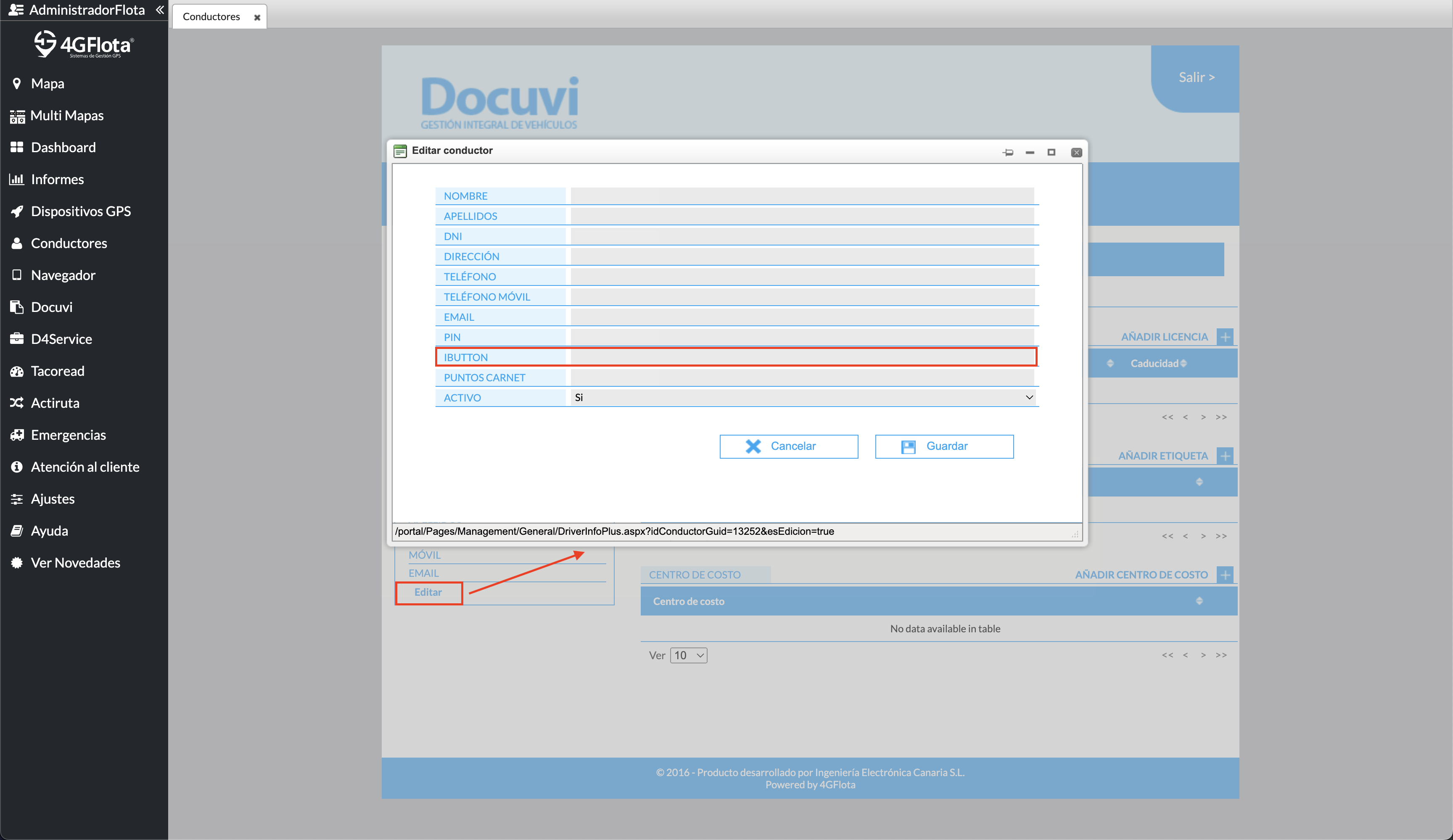
Task: Click the Ayuda book icon
Action: click(17, 531)
